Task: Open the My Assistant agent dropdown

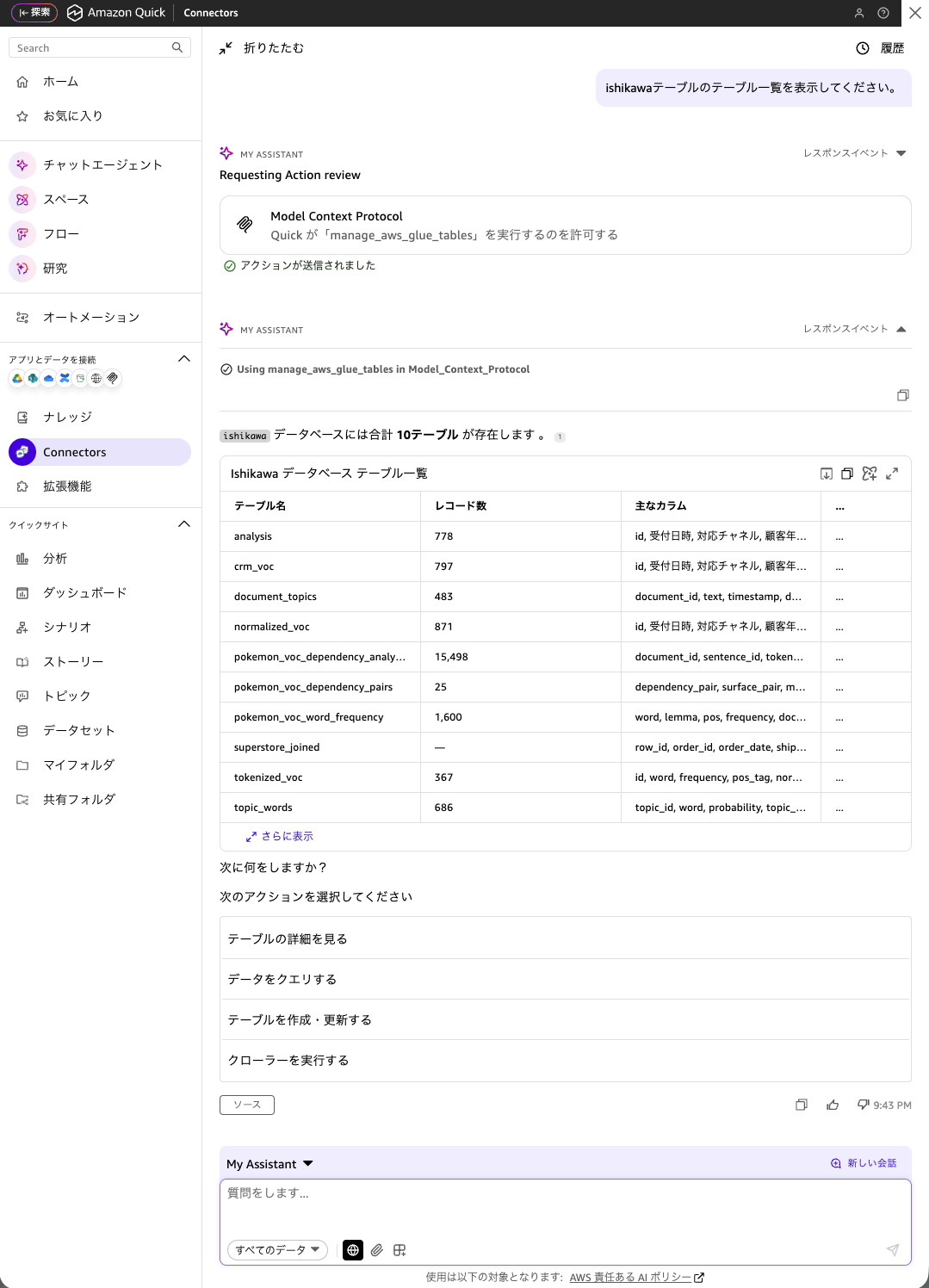Action: 269,1164
